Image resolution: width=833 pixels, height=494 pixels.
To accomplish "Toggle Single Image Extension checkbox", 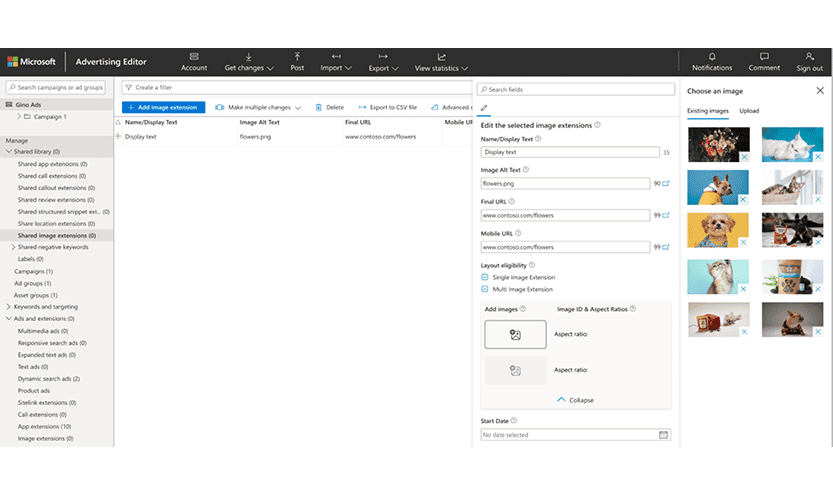I will tap(485, 277).
